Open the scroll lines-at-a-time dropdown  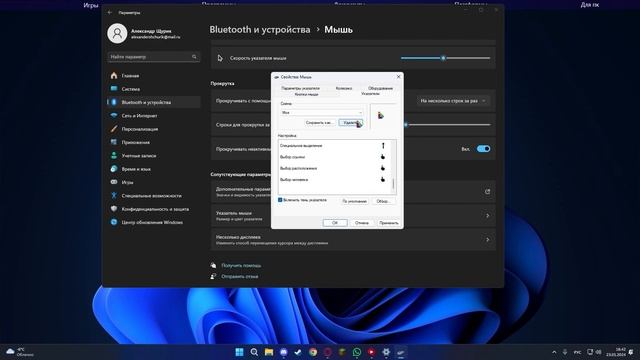tap(453, 100)
